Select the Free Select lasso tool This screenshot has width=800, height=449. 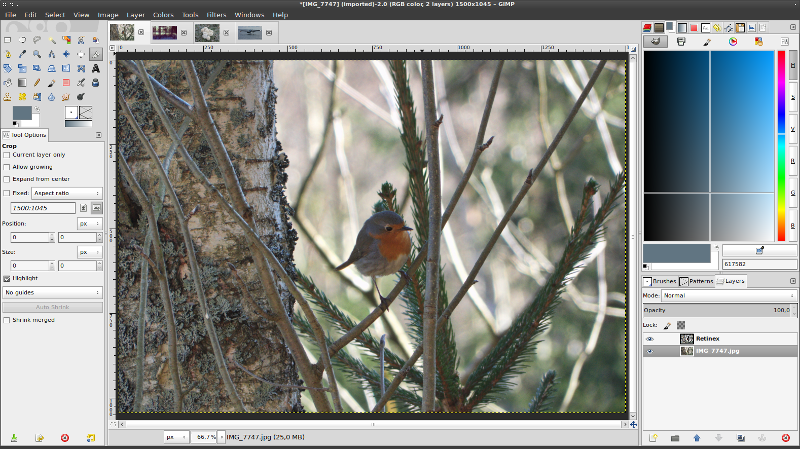37,40
